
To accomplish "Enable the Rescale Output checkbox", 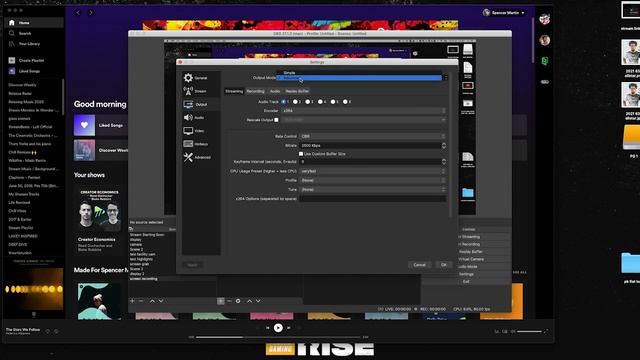I will click(276, 120).
